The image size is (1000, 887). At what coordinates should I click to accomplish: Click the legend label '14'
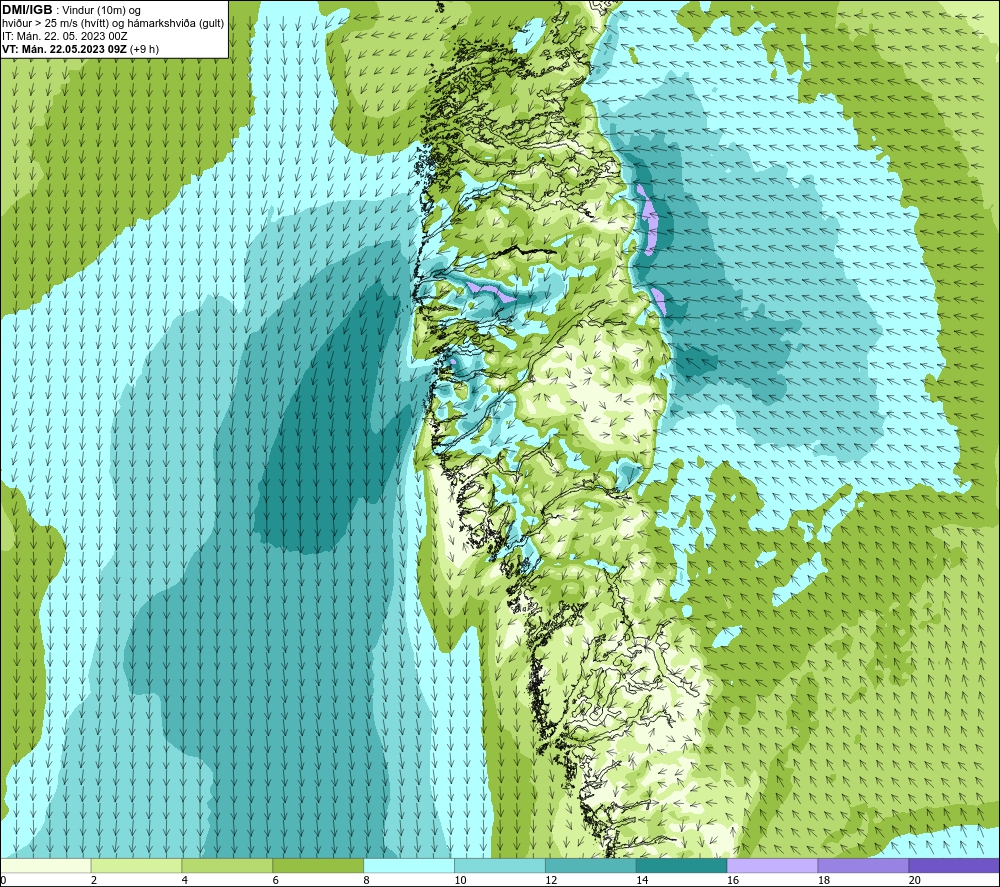[642, 880]
